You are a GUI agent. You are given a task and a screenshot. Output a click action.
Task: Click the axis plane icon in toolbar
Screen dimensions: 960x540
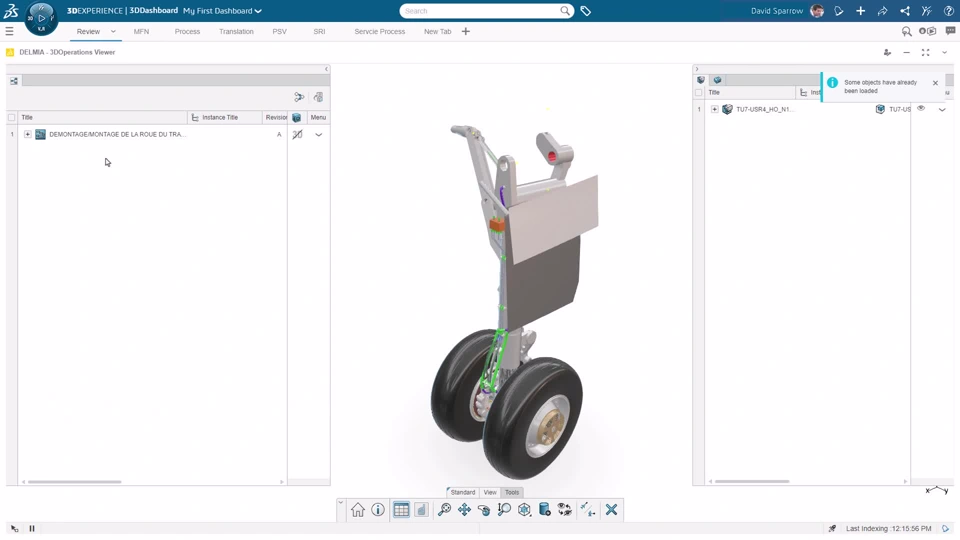588,509
